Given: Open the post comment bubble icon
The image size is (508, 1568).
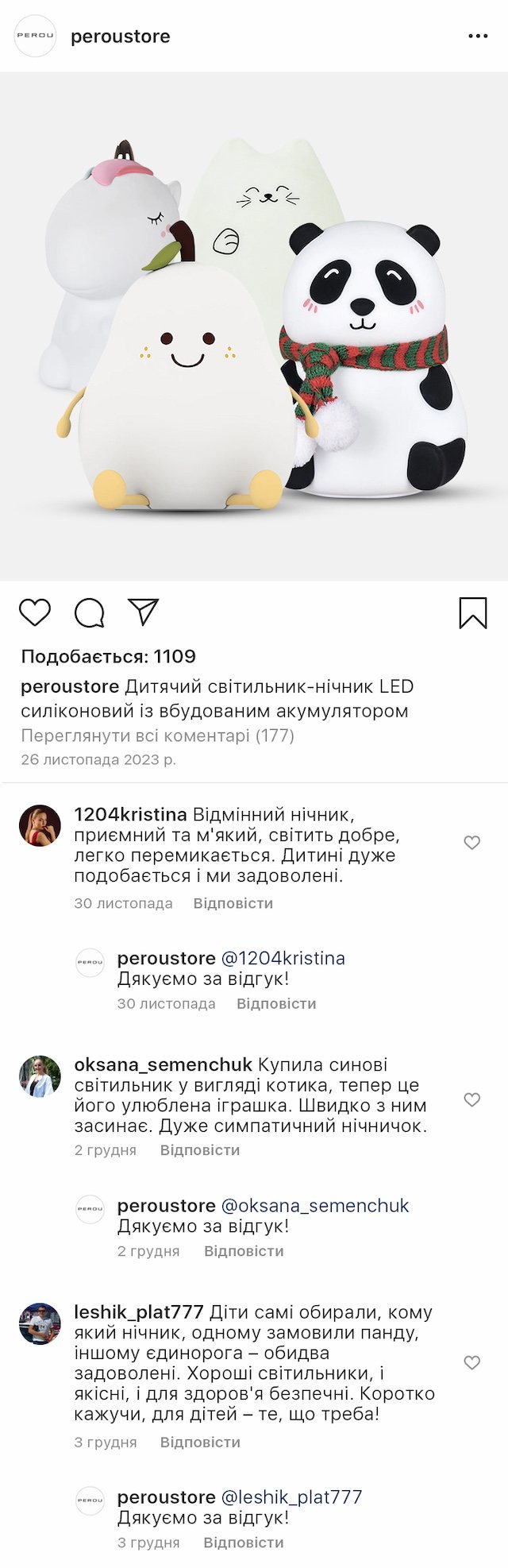Looking at the screenshot, I should click(89, 612).
